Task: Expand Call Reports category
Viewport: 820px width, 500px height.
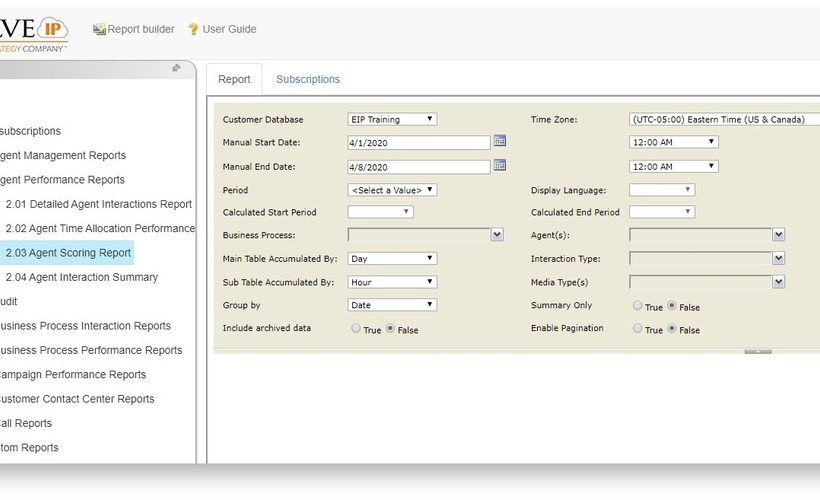Action: pos(26,423)
